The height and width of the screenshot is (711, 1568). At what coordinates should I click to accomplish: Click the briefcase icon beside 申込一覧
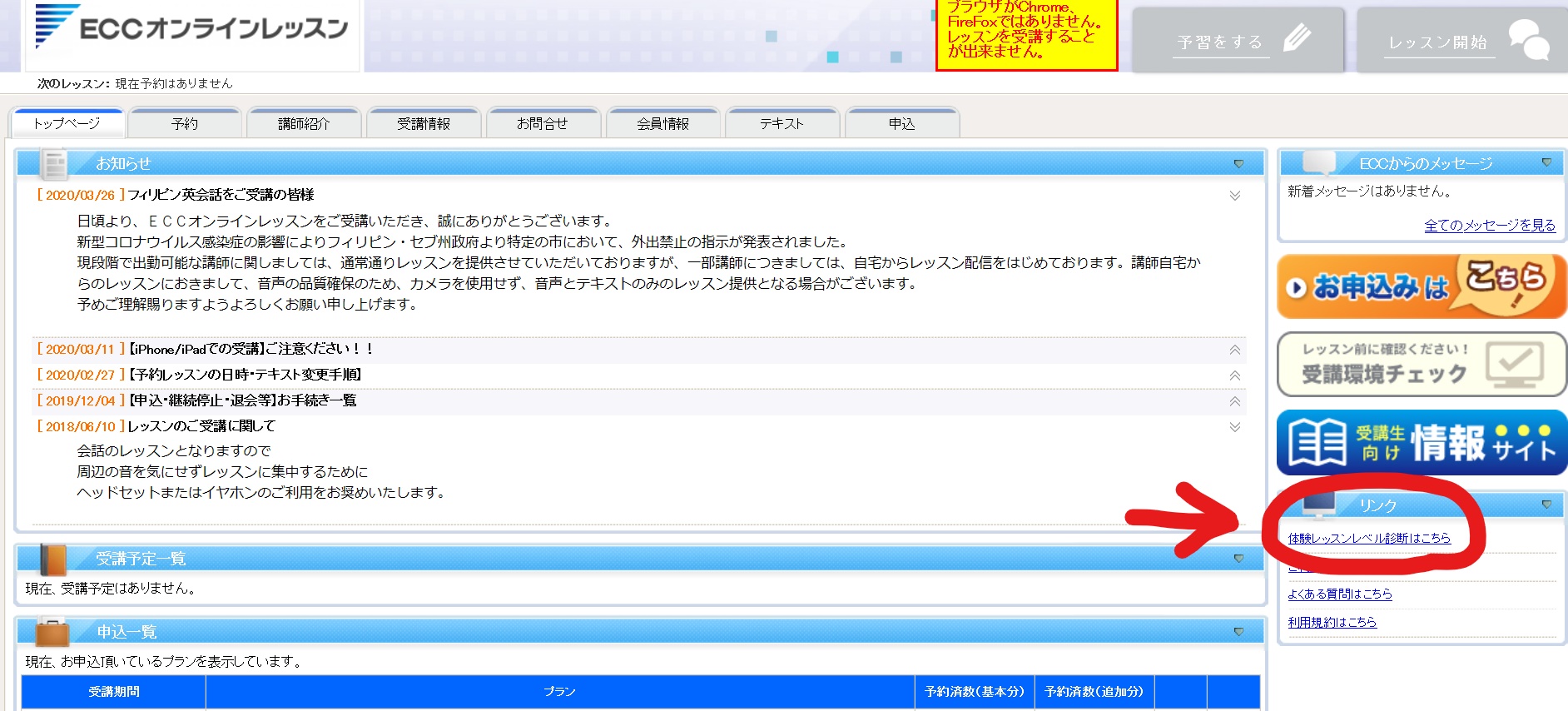tap(52, 633)
